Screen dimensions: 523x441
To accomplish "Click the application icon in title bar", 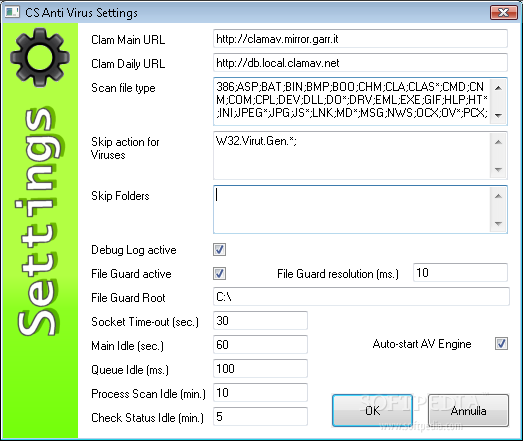I will [12, 12].
